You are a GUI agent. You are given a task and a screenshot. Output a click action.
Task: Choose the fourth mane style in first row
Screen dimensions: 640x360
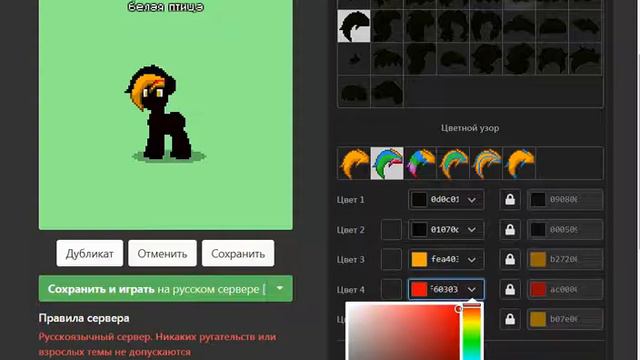pyautogui.click(x=453, y=26)
